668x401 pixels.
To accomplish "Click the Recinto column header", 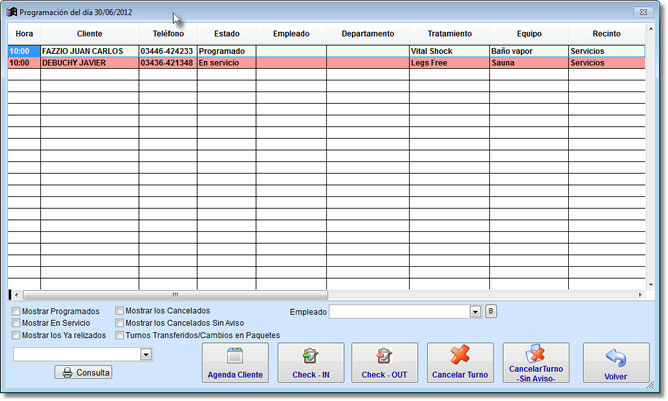I will click(607, 34).
